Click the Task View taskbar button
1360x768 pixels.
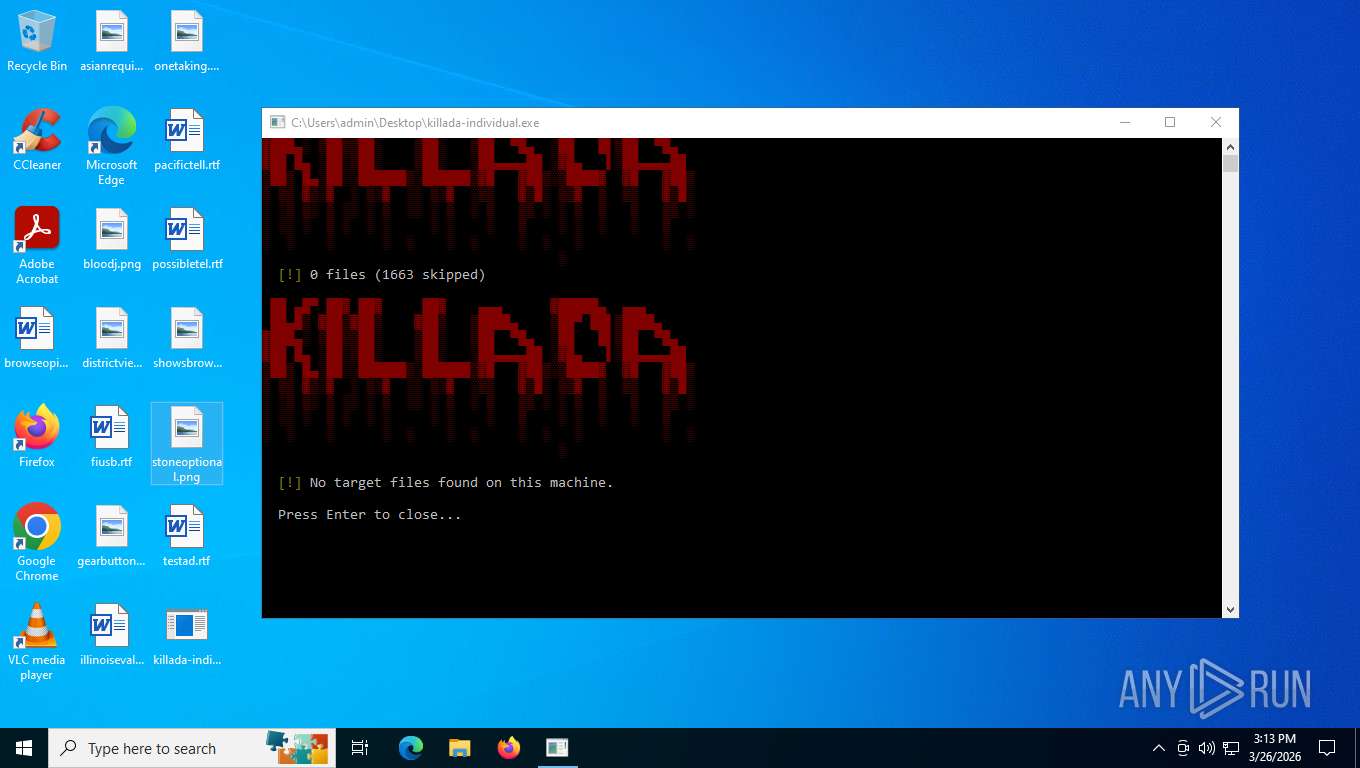pos(360,748)
